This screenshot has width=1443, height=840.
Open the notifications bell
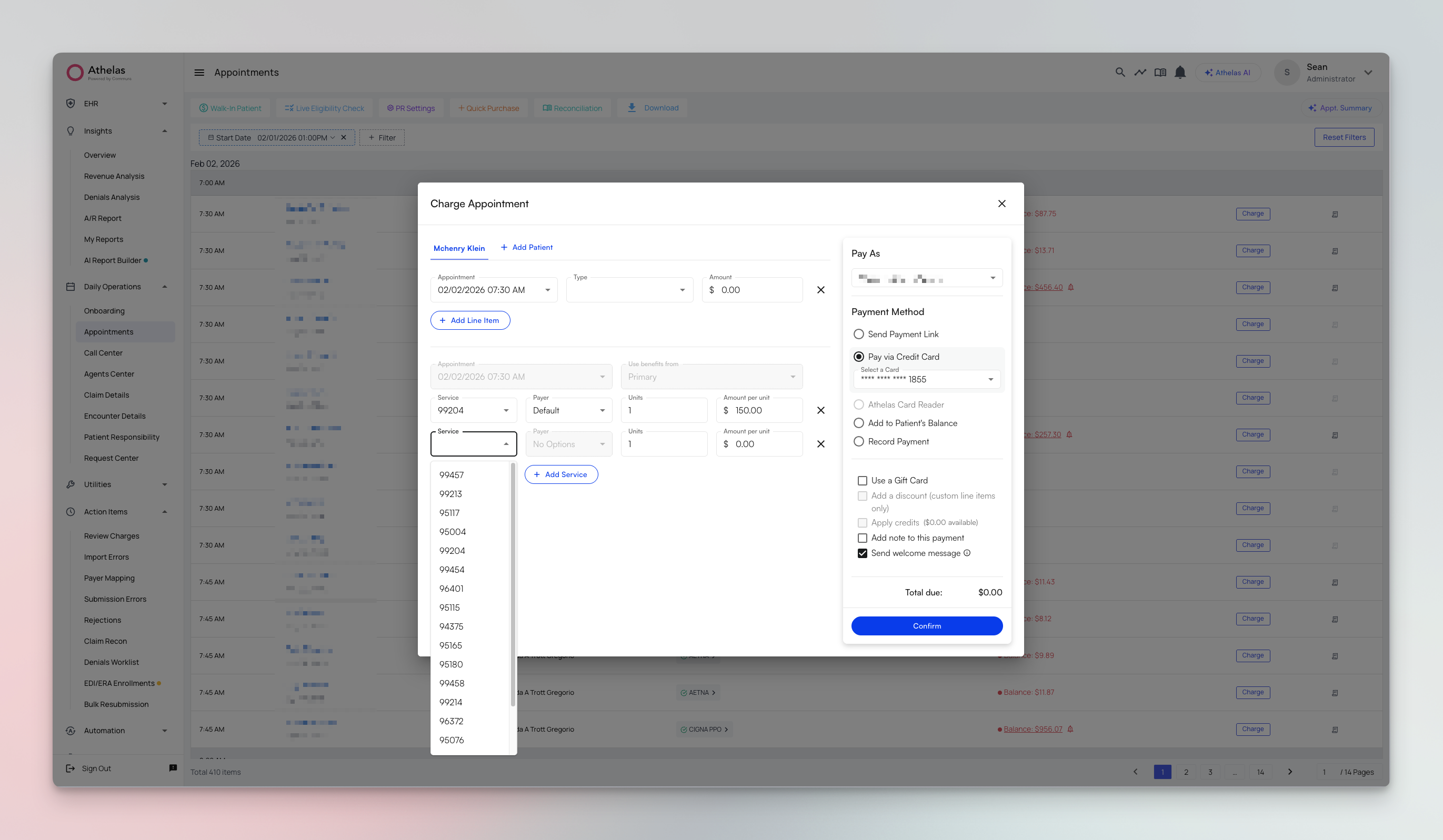[x=1179, y=73]
